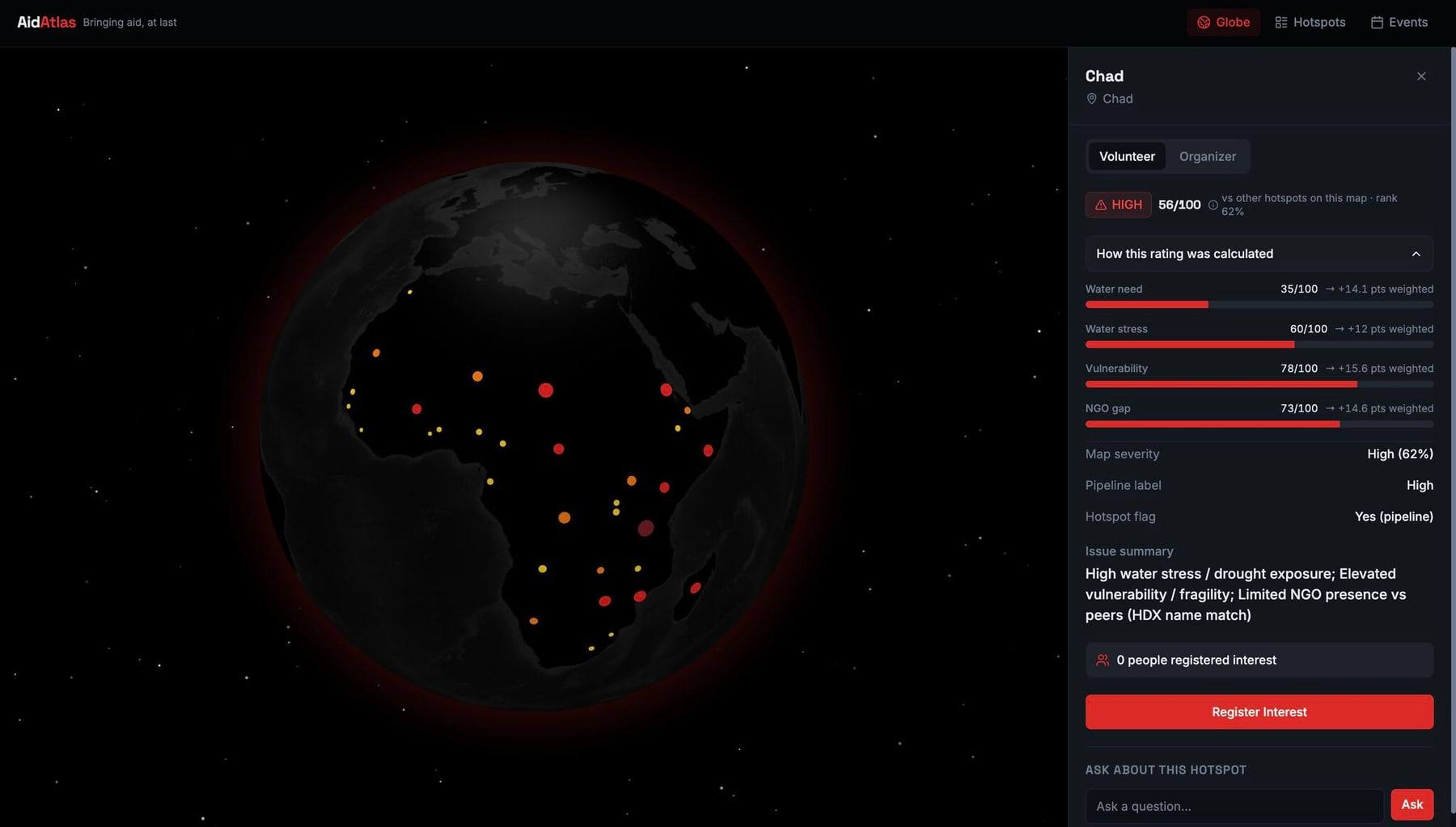This screenshot has width=1456, height=827.
Task: Click the '56/100' score text
Action: point(1179,205)
